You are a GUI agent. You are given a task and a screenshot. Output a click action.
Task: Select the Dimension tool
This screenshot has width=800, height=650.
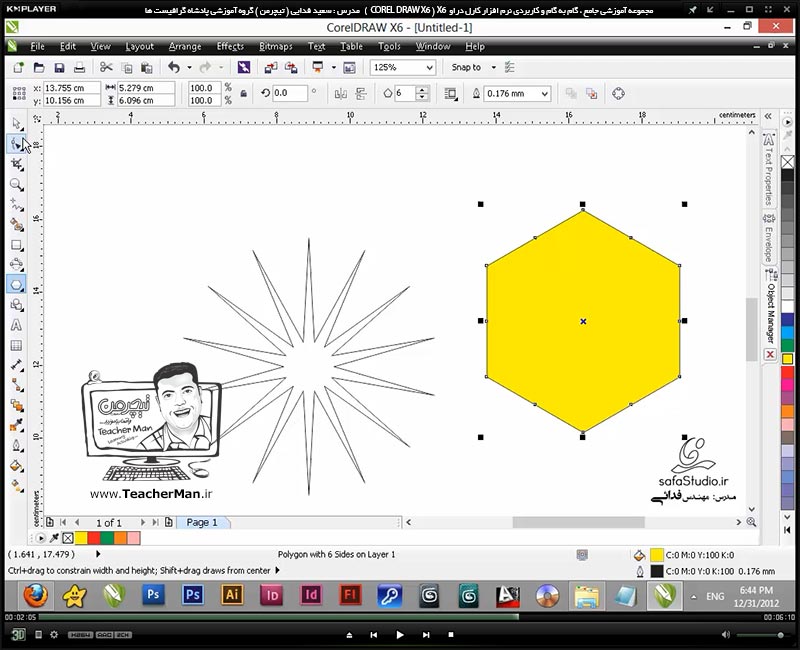point(16,365)
